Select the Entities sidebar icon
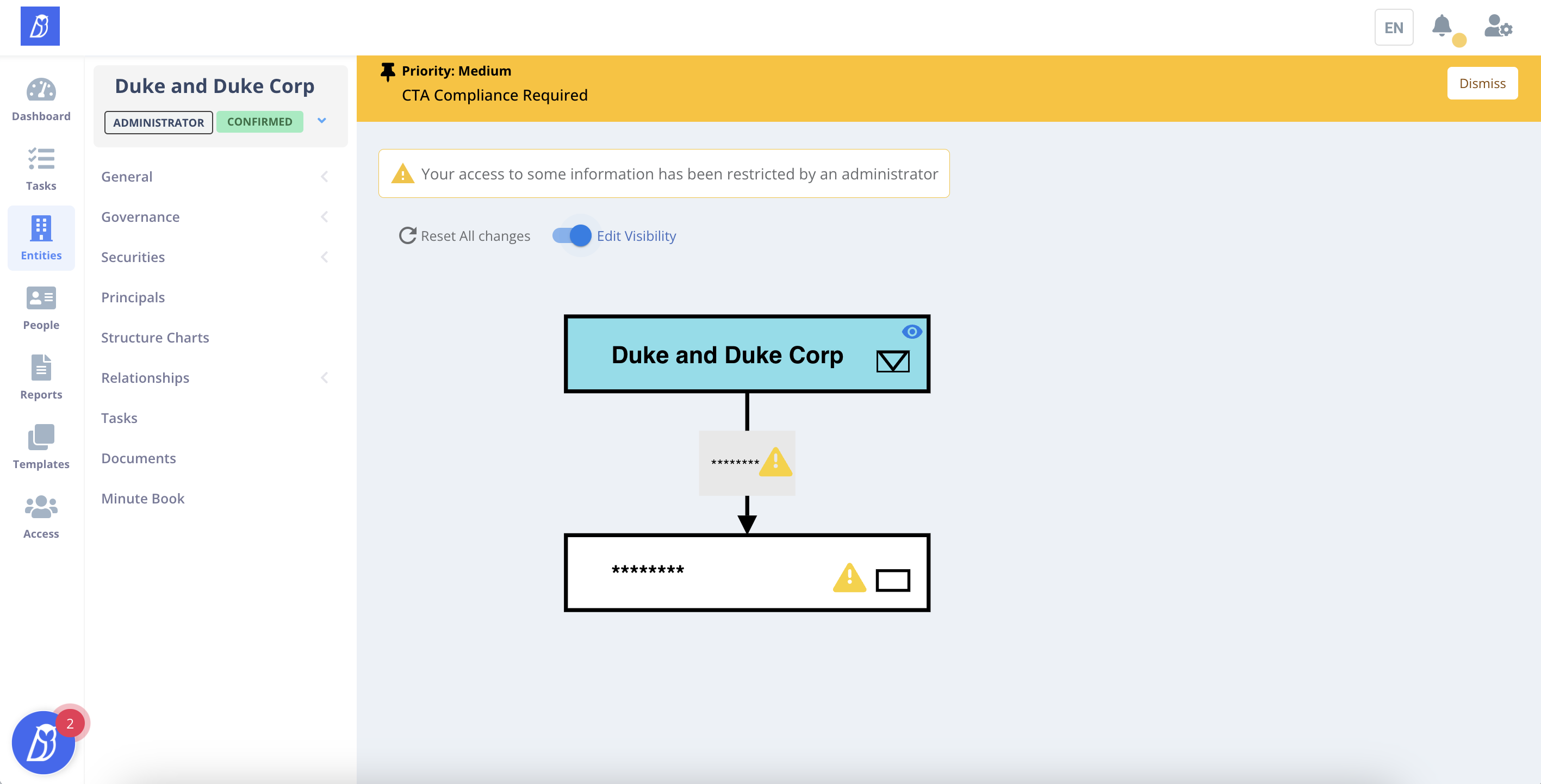 [x=41, y=238]
